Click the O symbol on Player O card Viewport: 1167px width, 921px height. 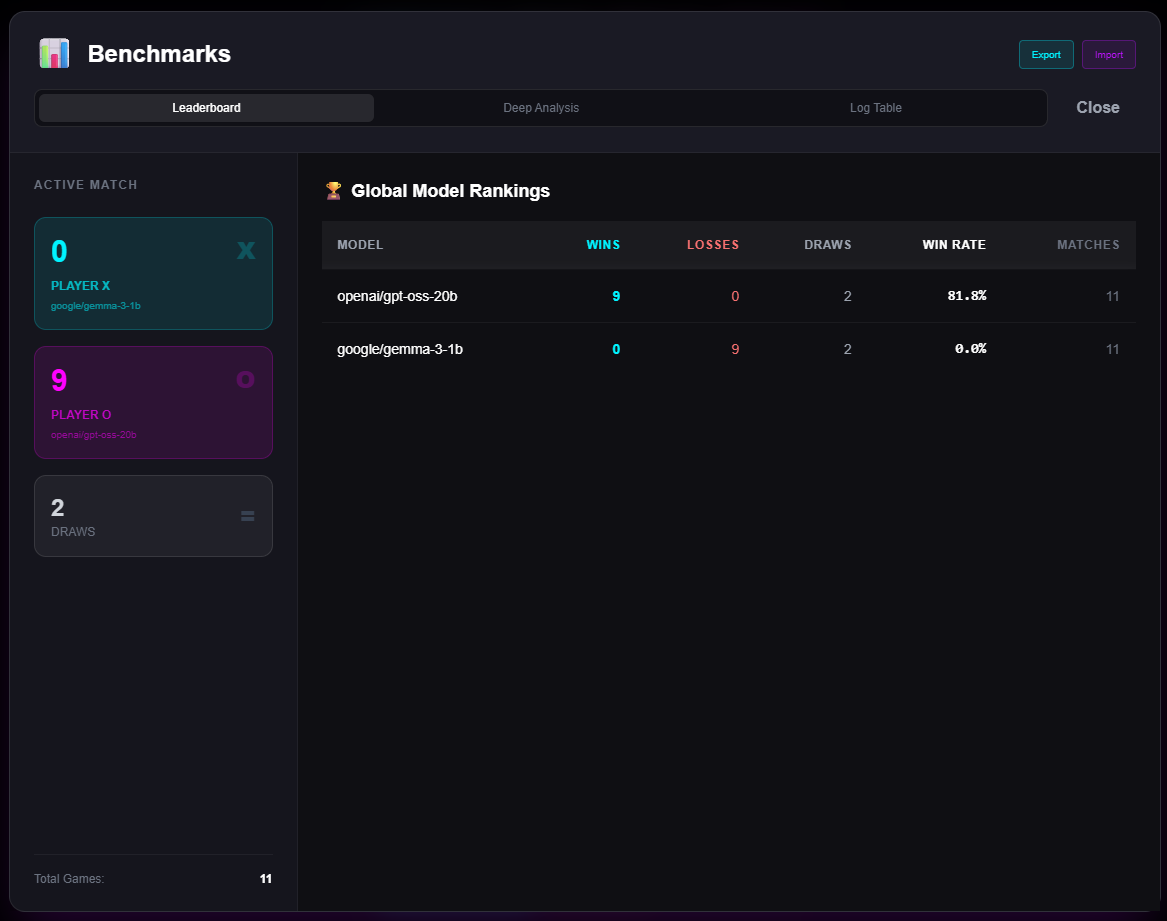point(245,379)
